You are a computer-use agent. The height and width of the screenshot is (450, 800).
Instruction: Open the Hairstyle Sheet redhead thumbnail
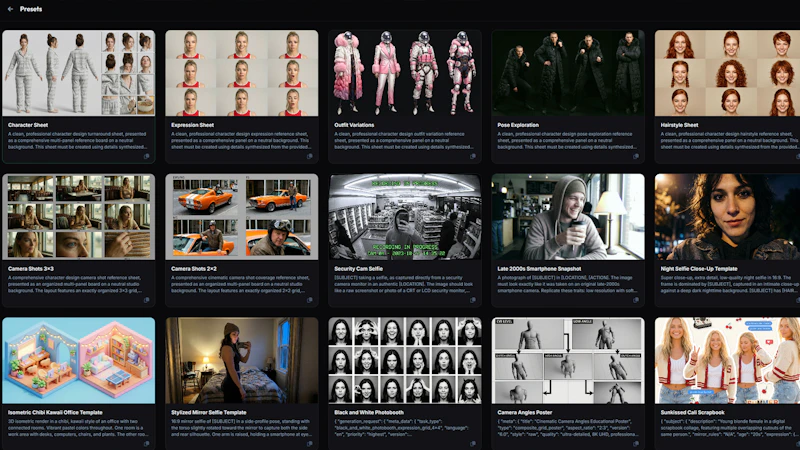tap(728, 73)
